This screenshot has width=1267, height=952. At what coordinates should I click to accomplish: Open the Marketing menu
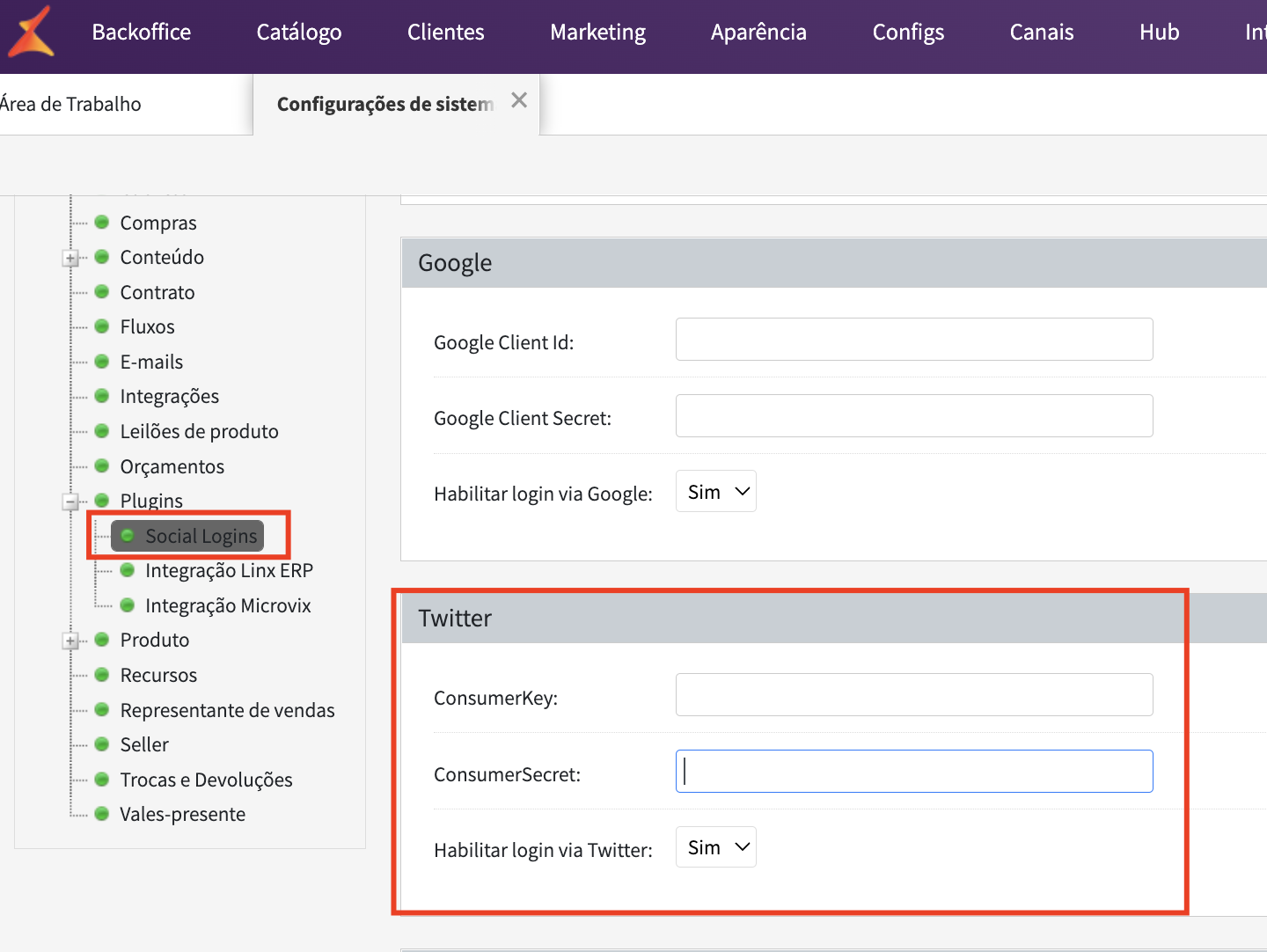[598, 32]
